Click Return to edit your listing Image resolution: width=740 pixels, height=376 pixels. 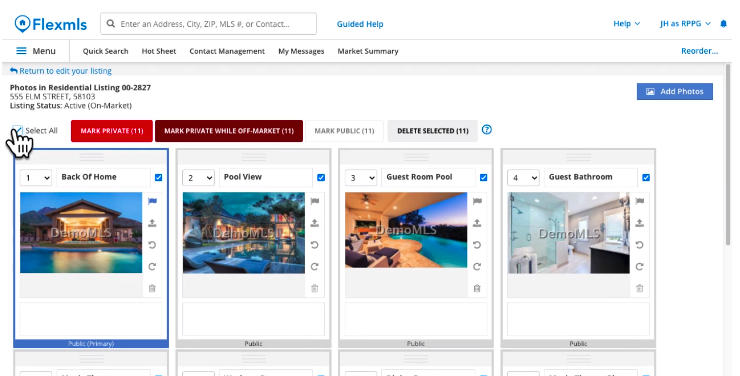[61, 71]
